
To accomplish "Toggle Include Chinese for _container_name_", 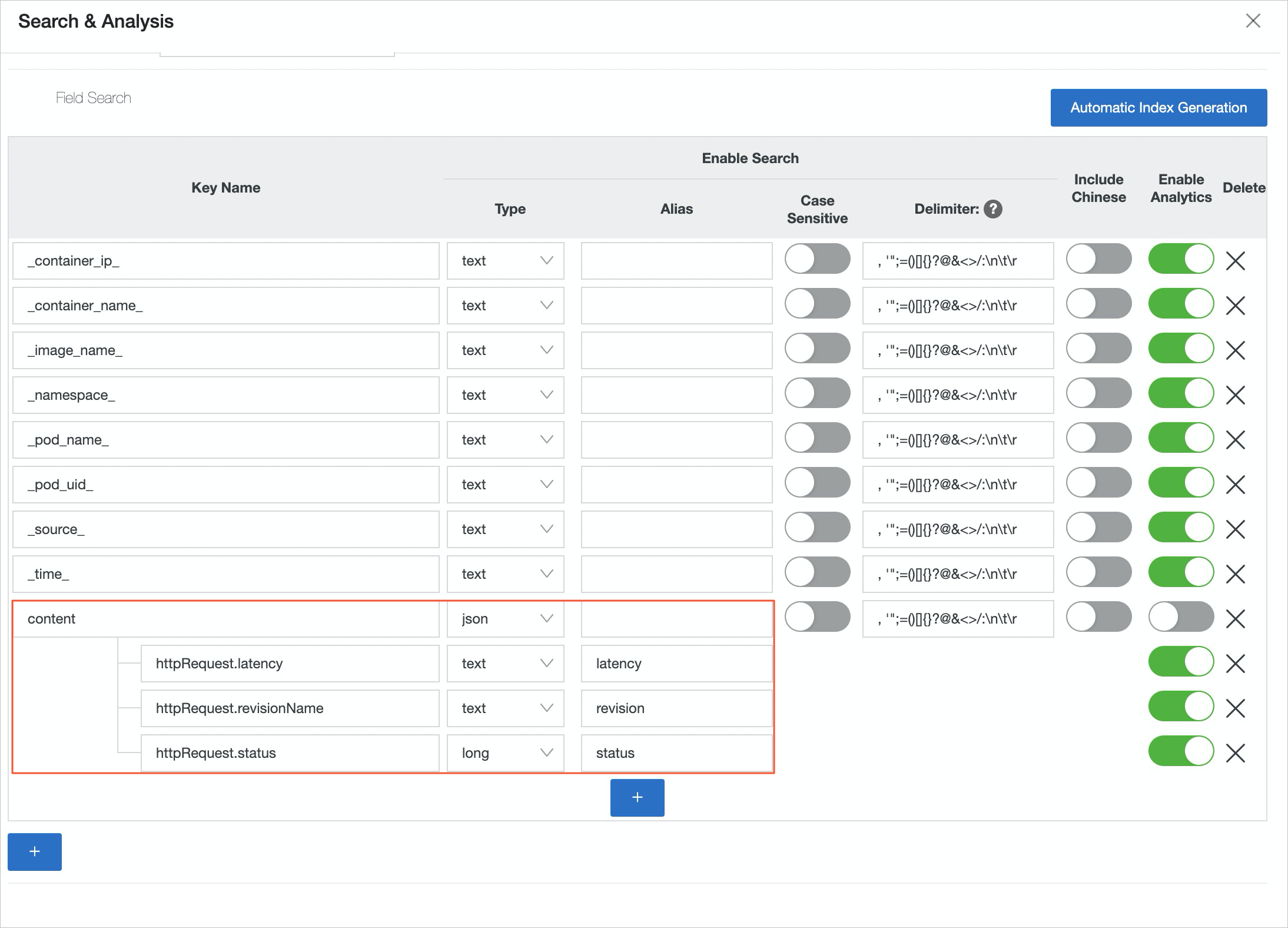I will [x=1098, y=303].
